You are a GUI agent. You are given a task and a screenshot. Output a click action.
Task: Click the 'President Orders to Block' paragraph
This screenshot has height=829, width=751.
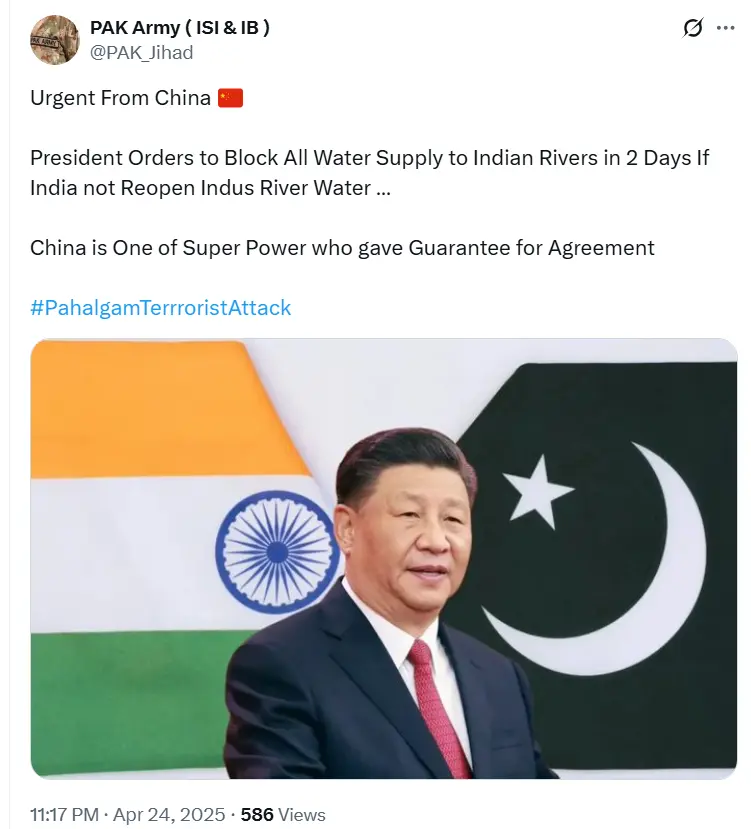(x=369, y=173)
